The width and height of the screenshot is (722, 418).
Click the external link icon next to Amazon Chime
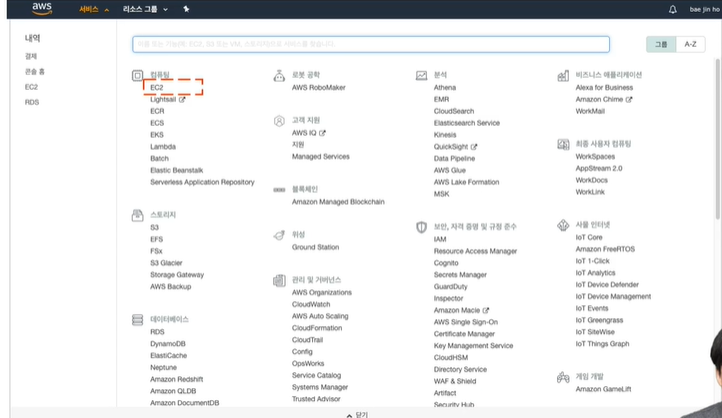(x=629, y=99)
